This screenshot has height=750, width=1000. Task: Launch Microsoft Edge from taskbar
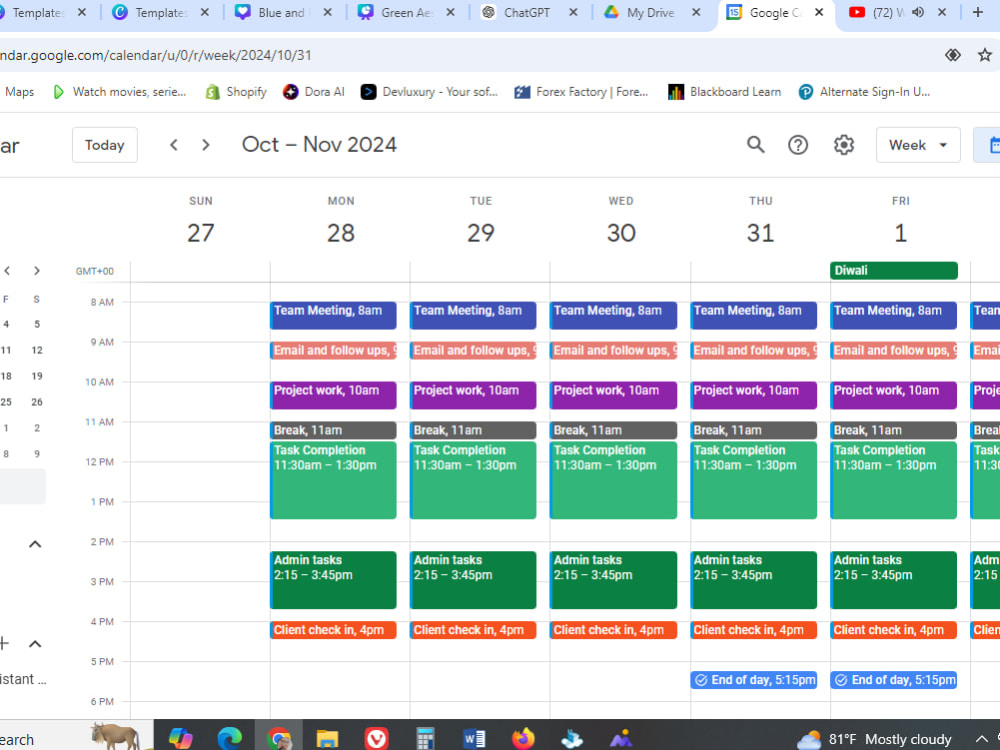tap(230, 738)
